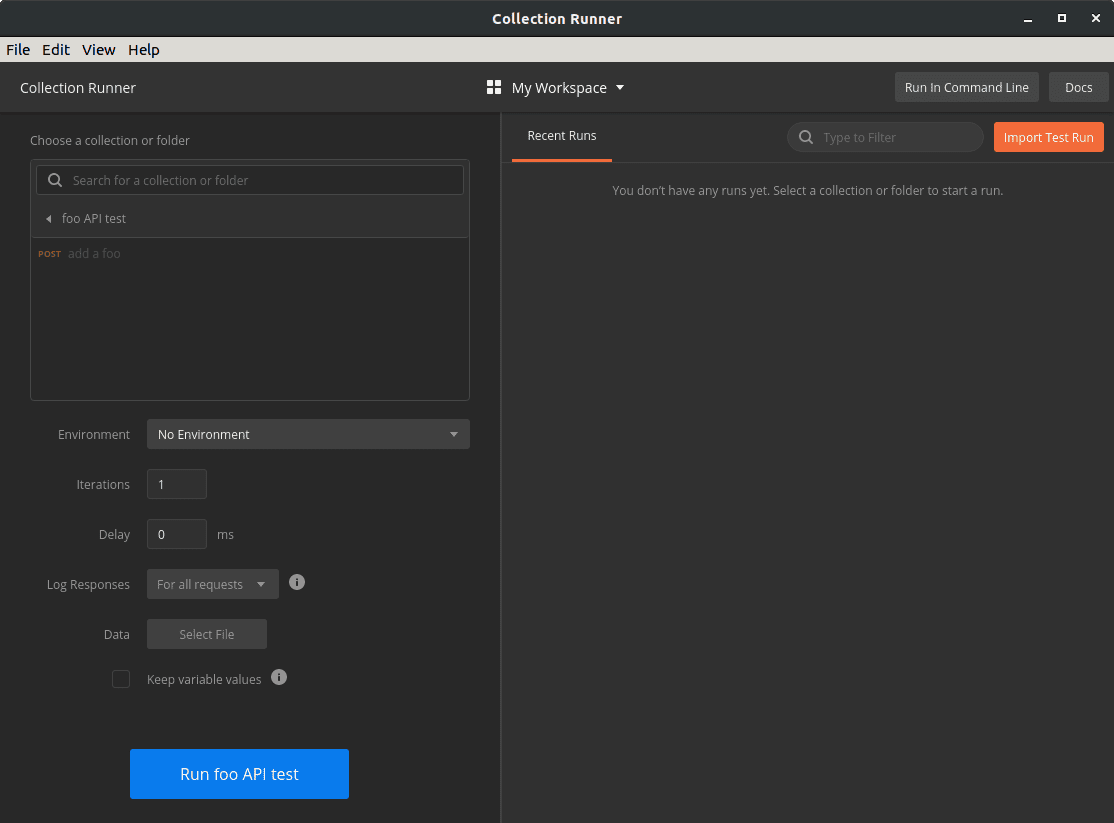Click Run In Command Line button
The height and width of the screenshot is (823, 1114).
click(x=966, y=88)
